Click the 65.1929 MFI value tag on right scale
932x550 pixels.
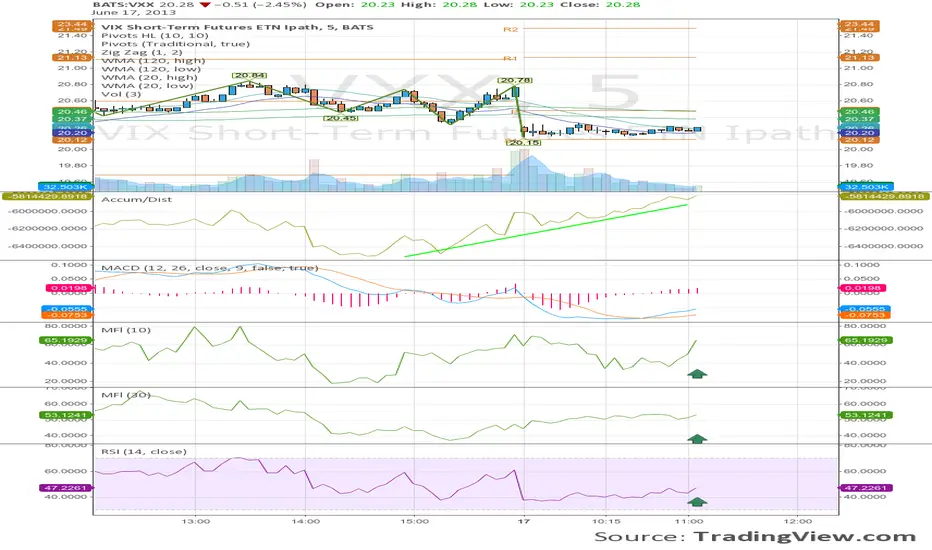coord(866,341)
